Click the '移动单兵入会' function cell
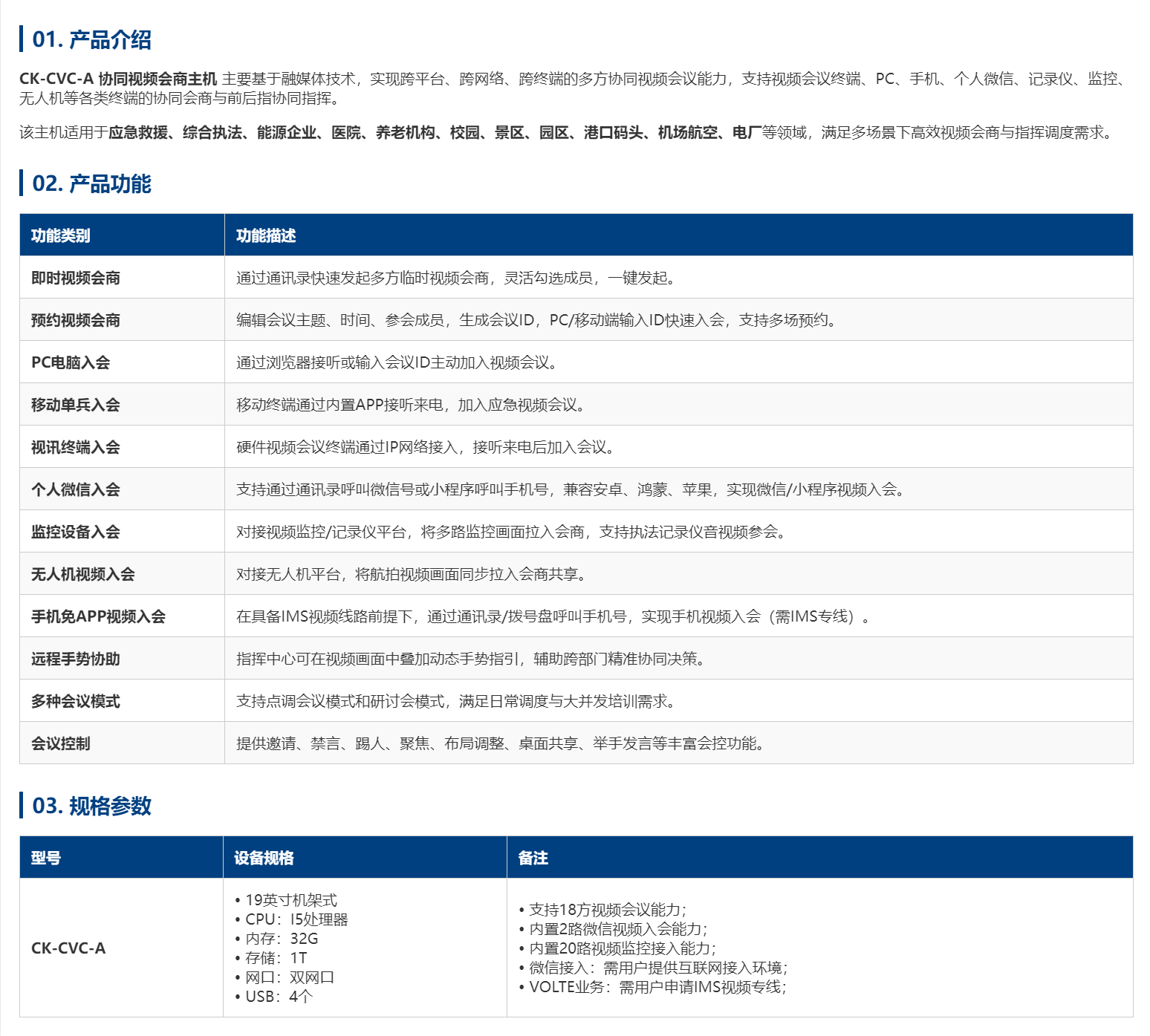This screenshot has height=1036, width=1150. point(75,405)
